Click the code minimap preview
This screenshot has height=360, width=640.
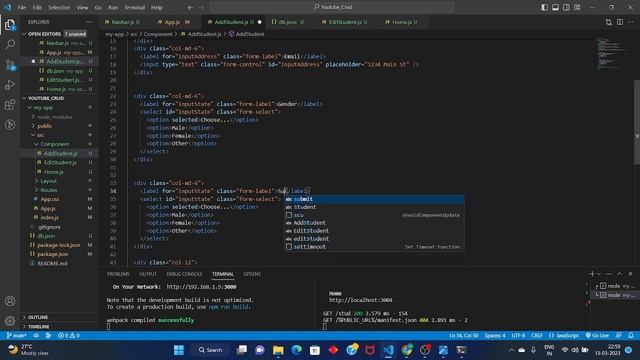tap(611, 53)
